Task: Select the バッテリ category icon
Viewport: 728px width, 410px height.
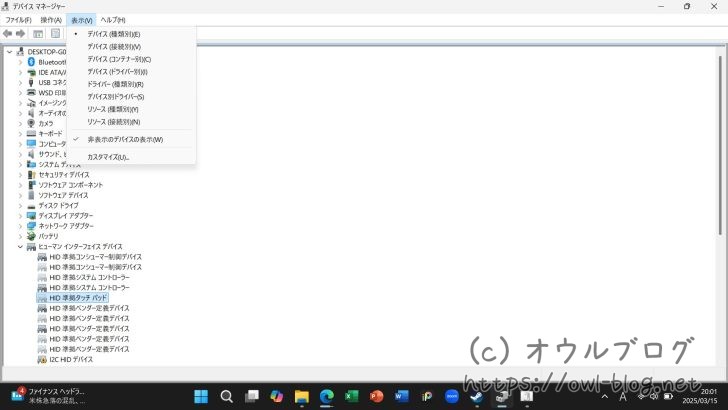Action: point(31,236)
